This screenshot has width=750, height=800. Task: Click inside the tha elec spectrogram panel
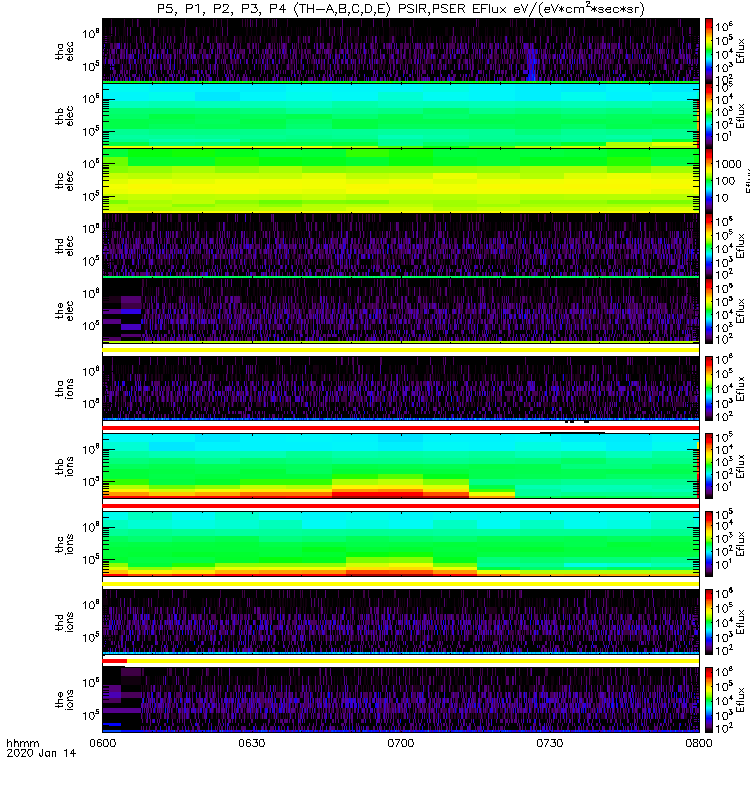click(x=401, y=49)
